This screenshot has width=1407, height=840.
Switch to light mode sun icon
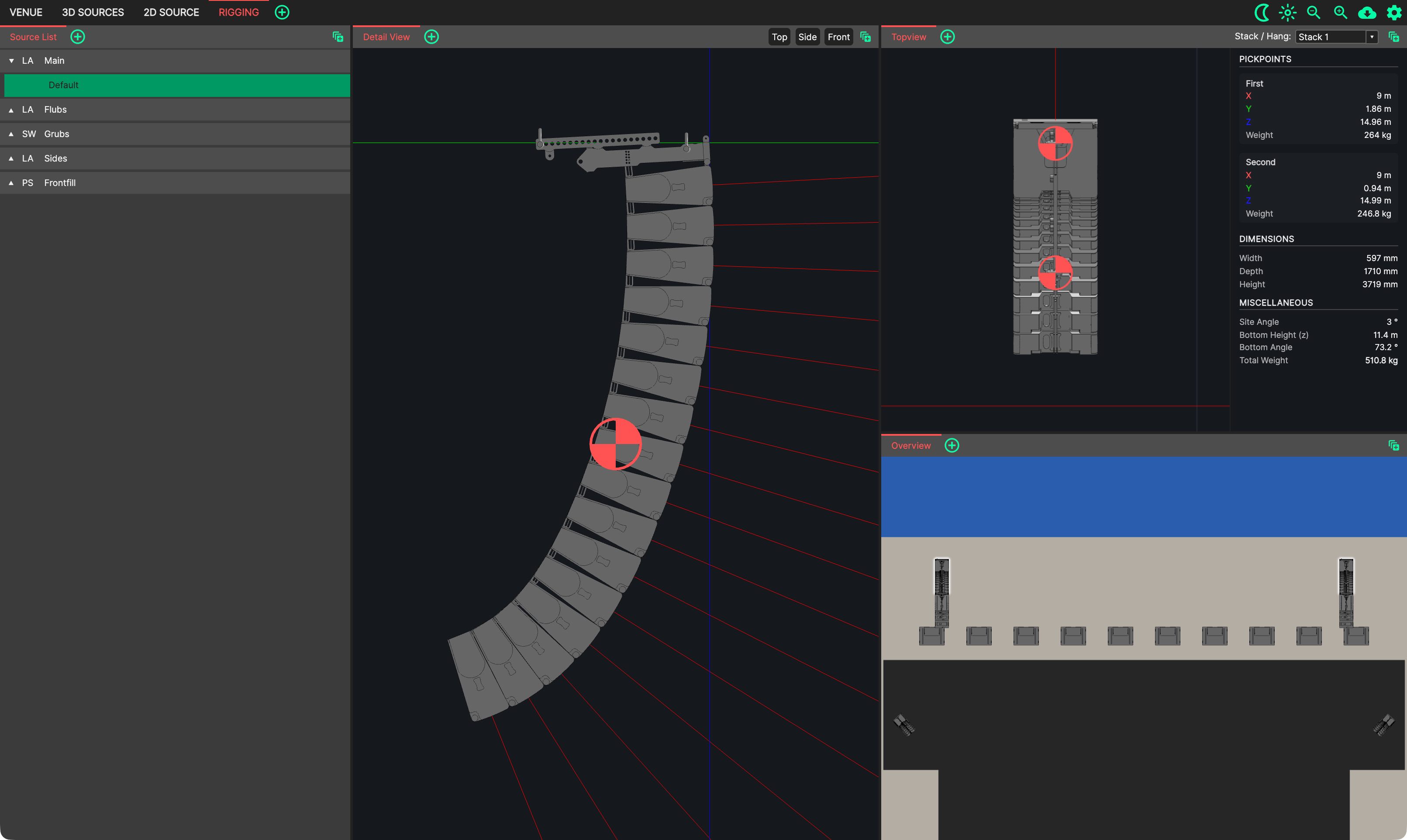(x=1287, y=13)
